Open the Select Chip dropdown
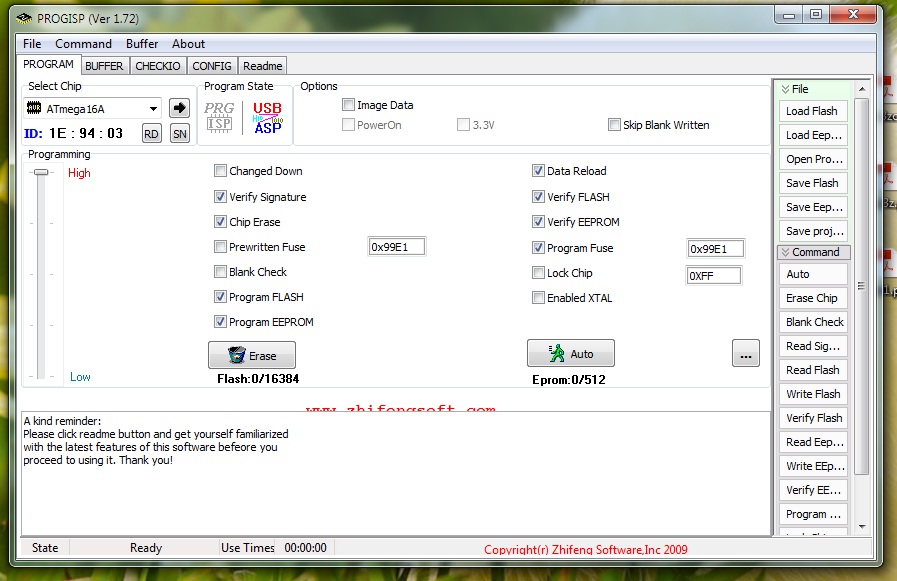The width and height of the screenshot is (897, 581). coord(153,109)
